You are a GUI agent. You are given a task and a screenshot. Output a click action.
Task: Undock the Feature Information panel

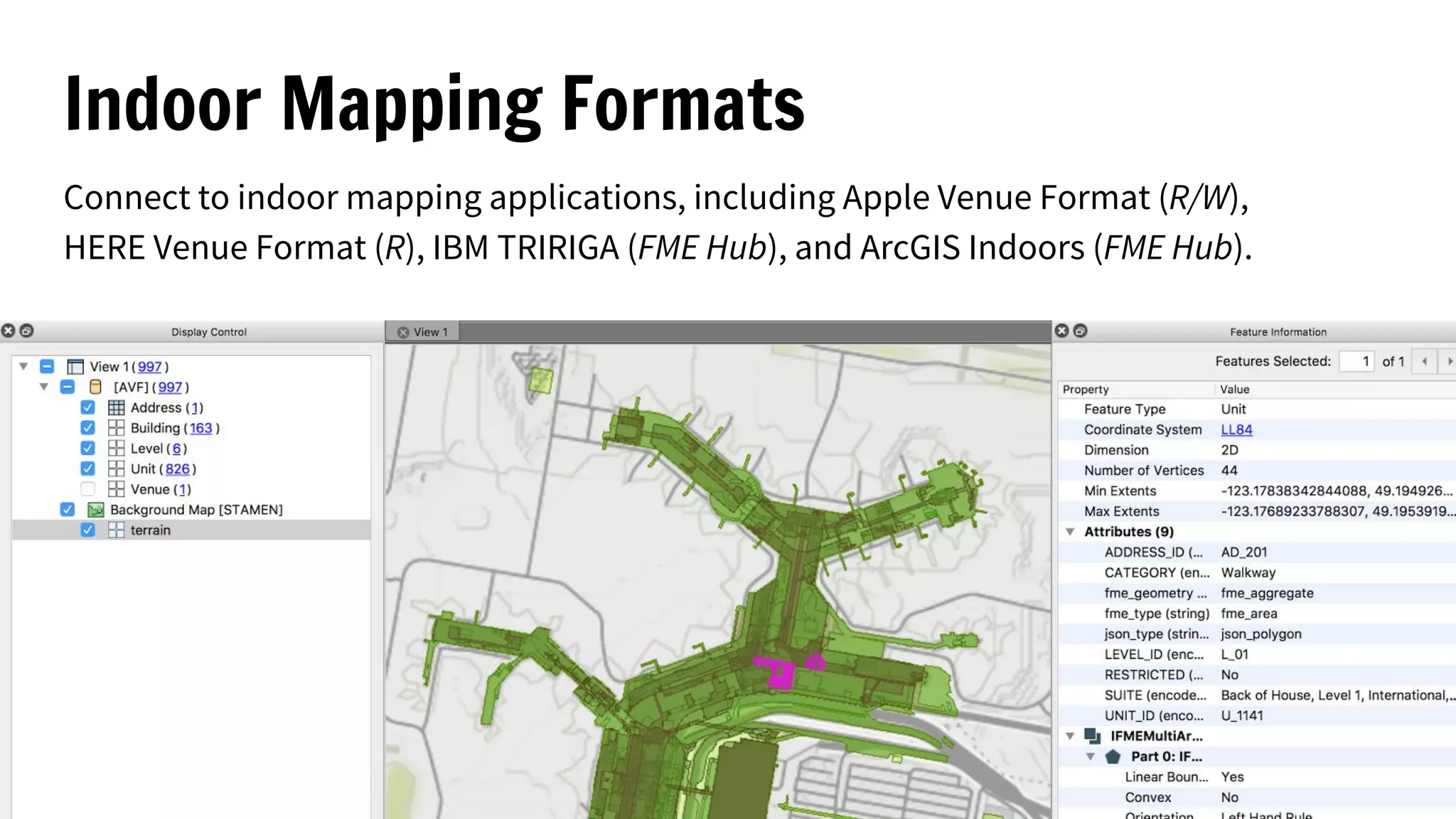(1080, 331)
